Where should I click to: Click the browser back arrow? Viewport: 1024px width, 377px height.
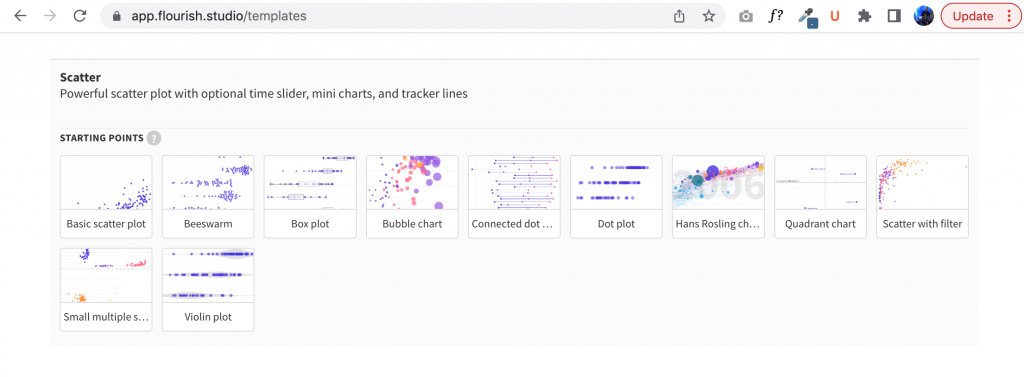[20, 16]
